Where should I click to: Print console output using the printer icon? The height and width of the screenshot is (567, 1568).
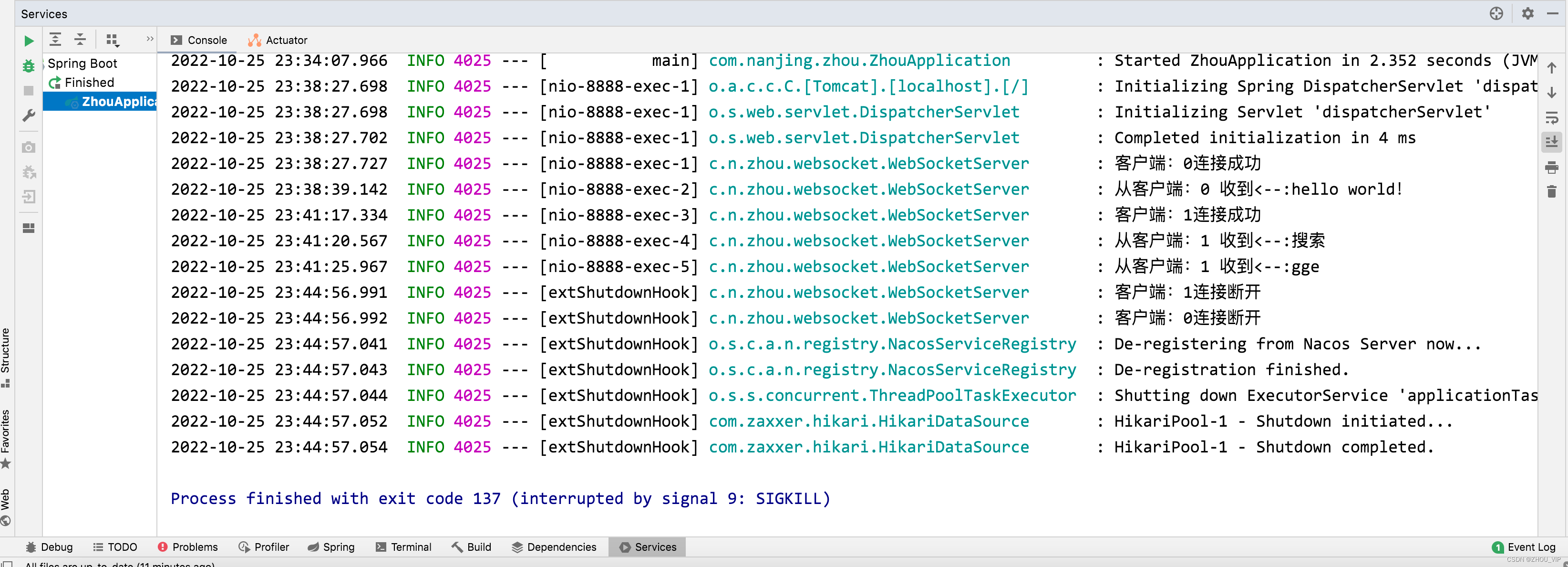pos(1552,167)
